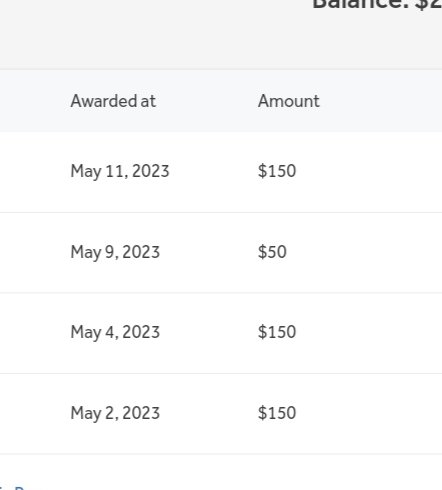Select the May 4, 2023 date cell
This screenshot has width=442, height=490.
point(115,332)
